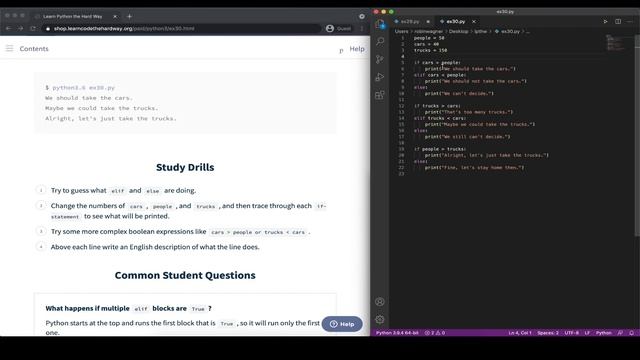Viewport: 640px width, 360px height.
Task: Click the browser address bar URL
Action: tap(124, 29)
